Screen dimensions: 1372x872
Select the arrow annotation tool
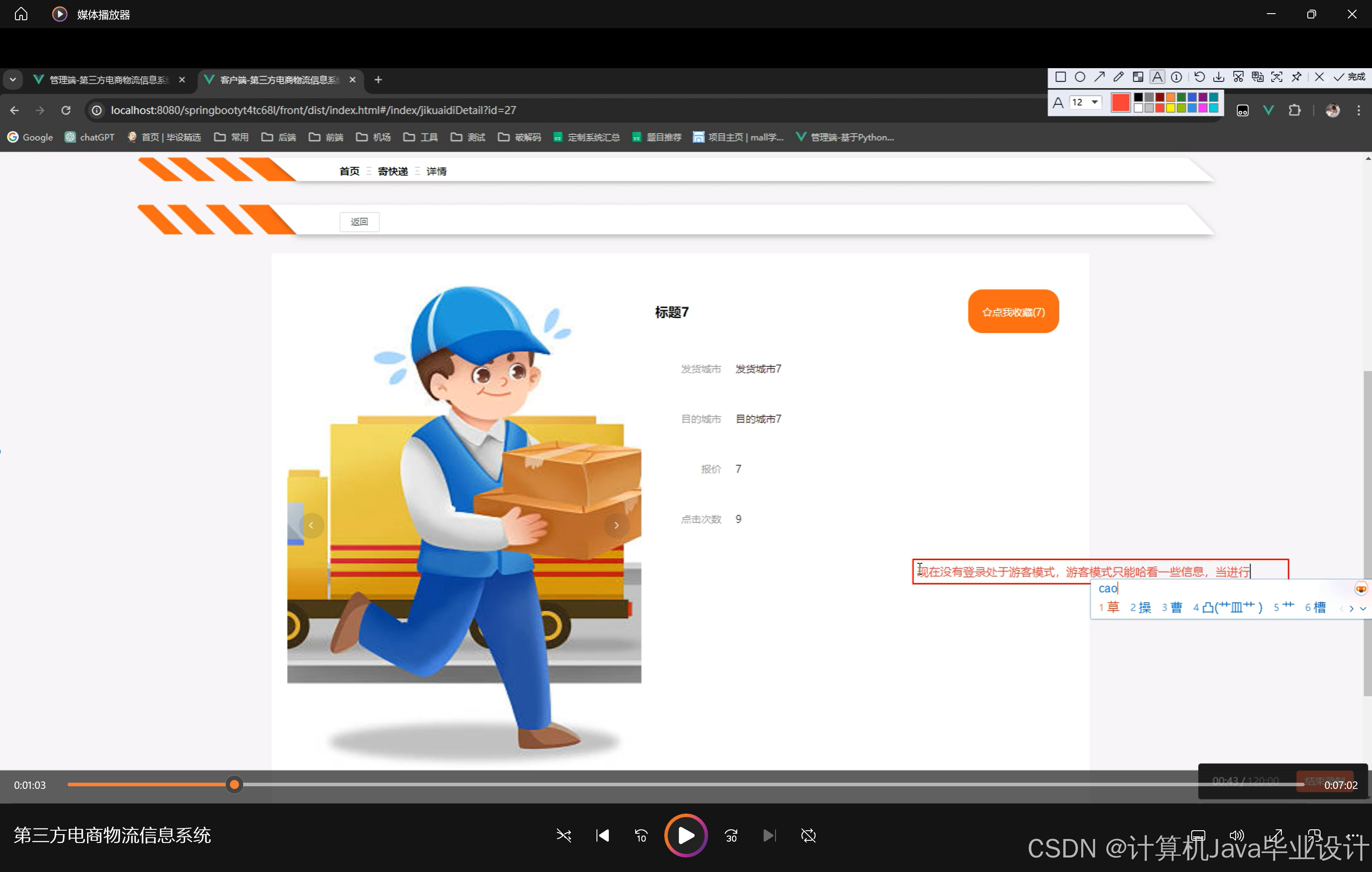[x=1099, y=77]
